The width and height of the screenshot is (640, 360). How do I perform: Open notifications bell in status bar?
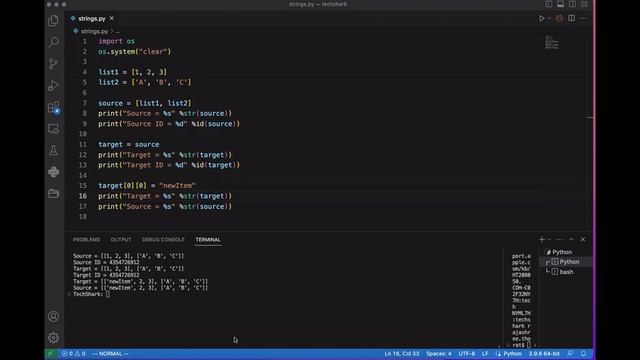click(x=584, y=354)
